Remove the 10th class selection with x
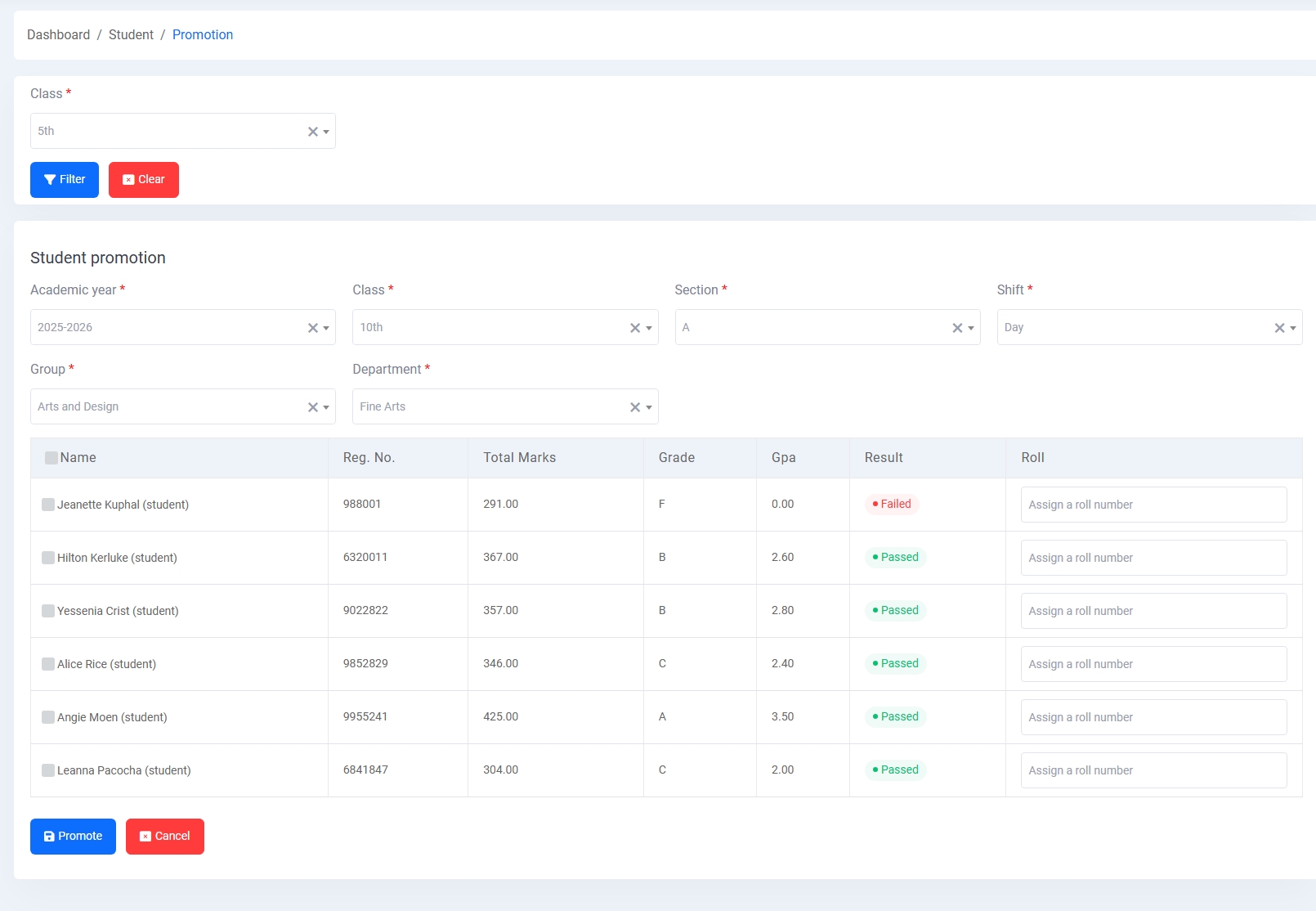Screen dimensions: 1316x911 tap(634, 328)
